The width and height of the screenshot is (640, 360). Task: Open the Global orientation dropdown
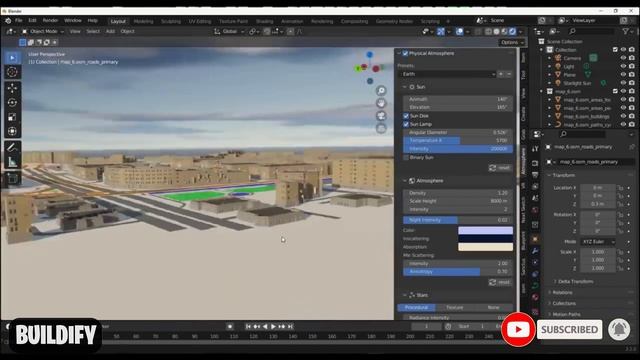click(229, 31)
